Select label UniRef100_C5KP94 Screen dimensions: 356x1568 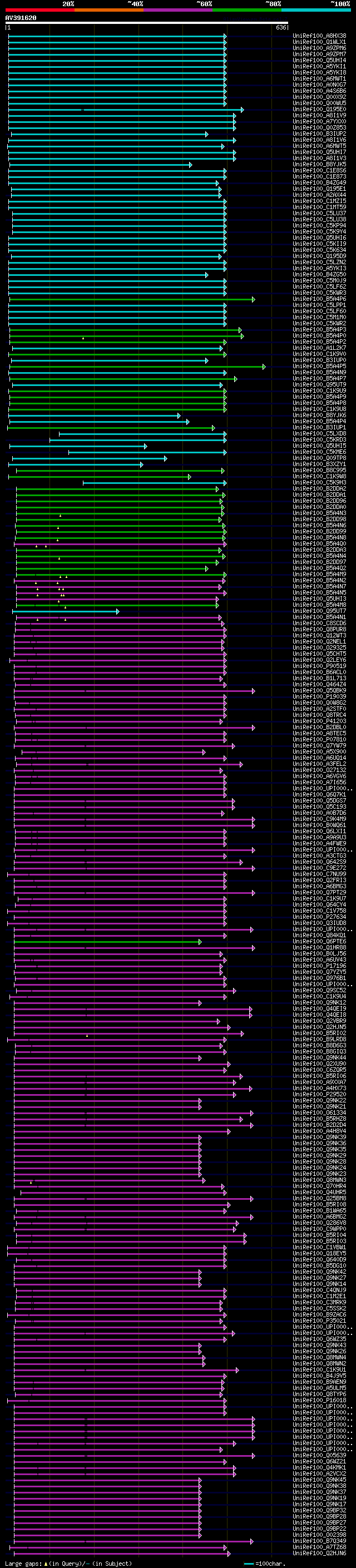pyautogui.click(x=319, y=225)
